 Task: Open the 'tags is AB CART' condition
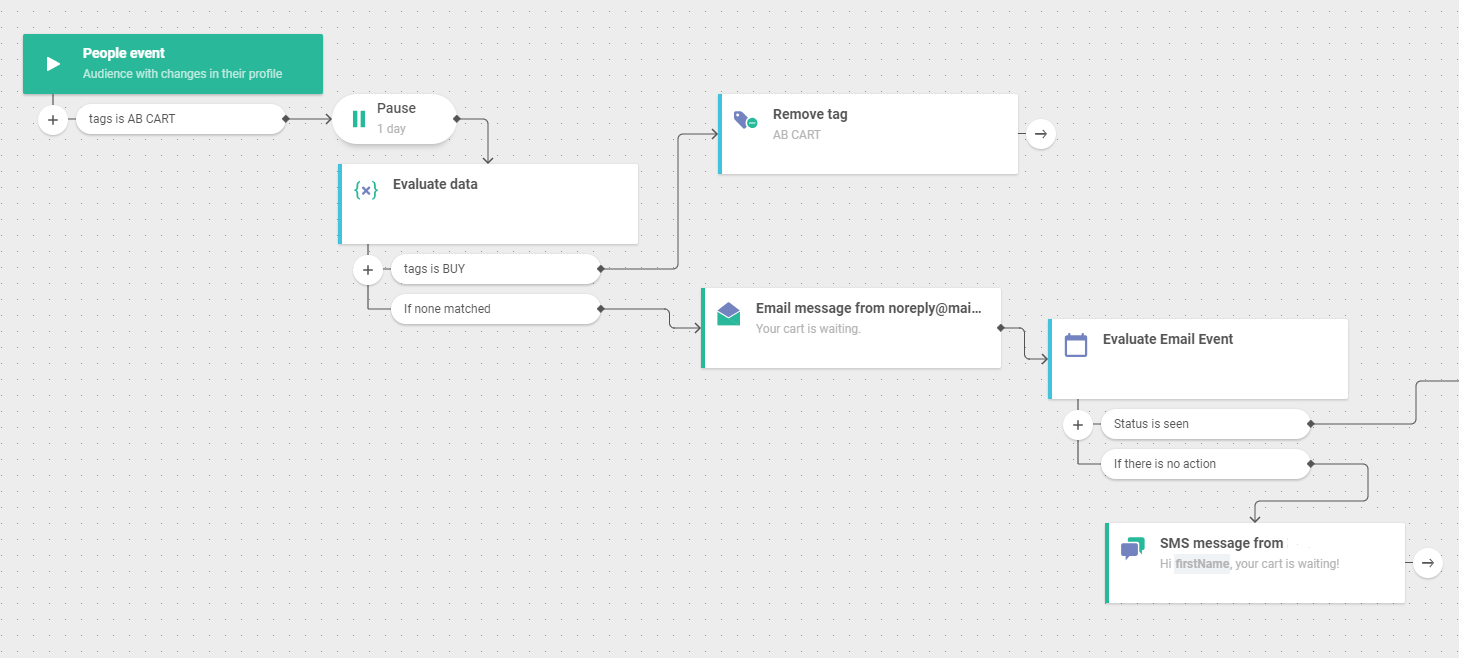point(180,119)
